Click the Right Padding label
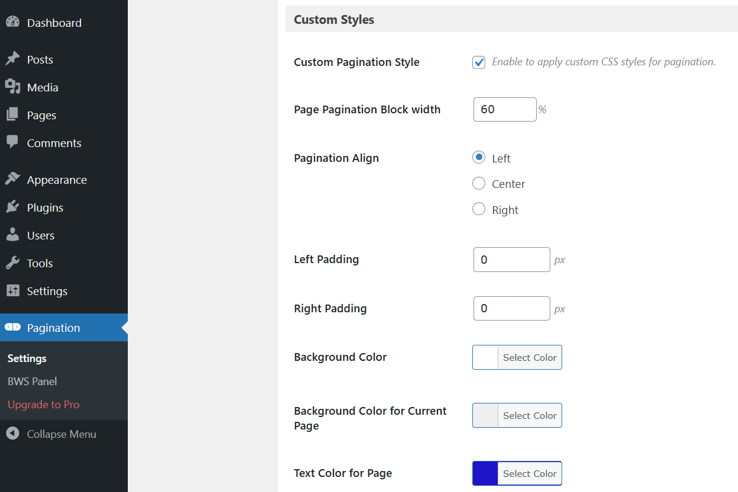The height and width of the screenshot is (492, 738). click(330, 308)
